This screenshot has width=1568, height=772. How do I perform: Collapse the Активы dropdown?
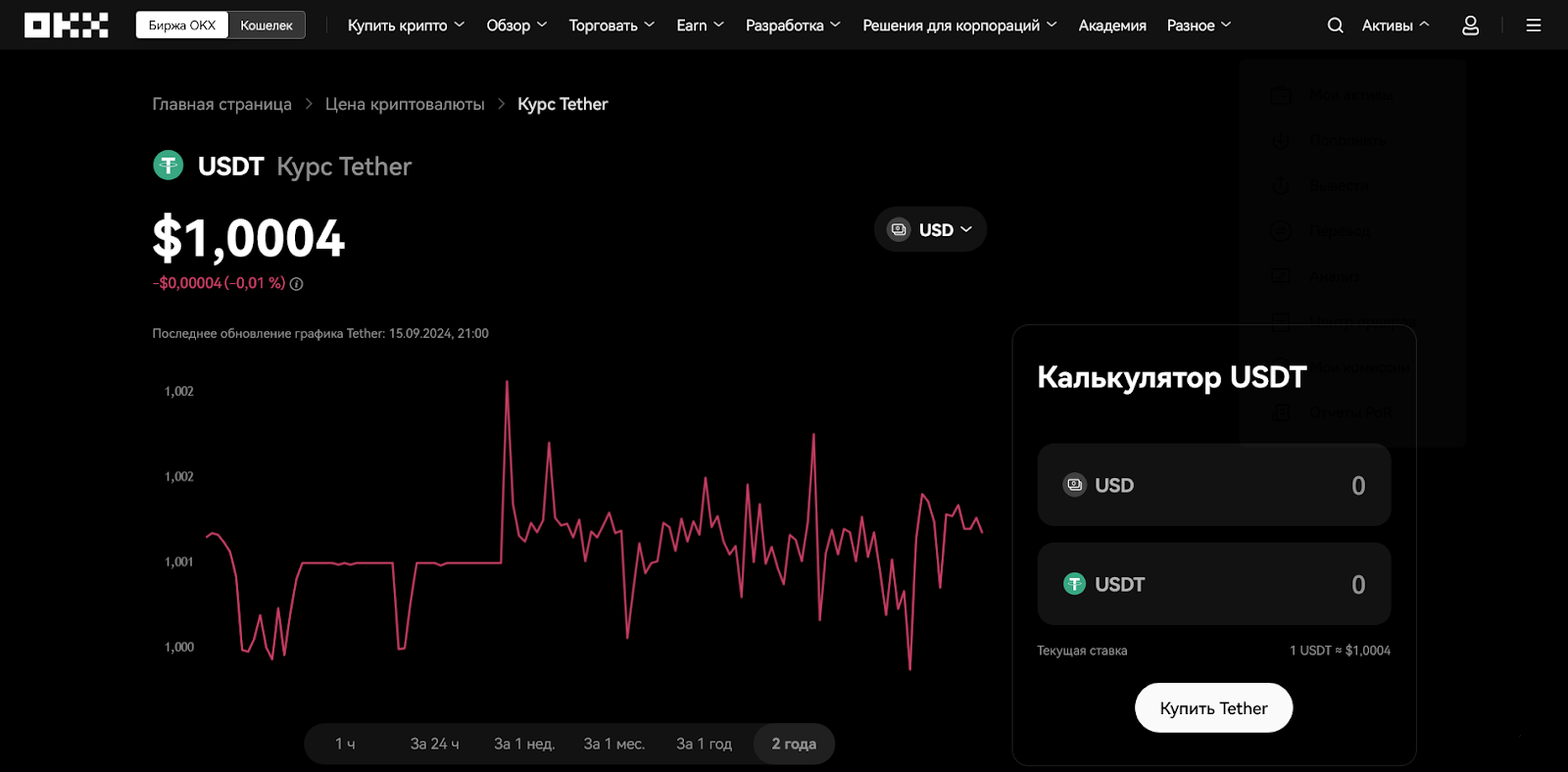point(1396,25)
